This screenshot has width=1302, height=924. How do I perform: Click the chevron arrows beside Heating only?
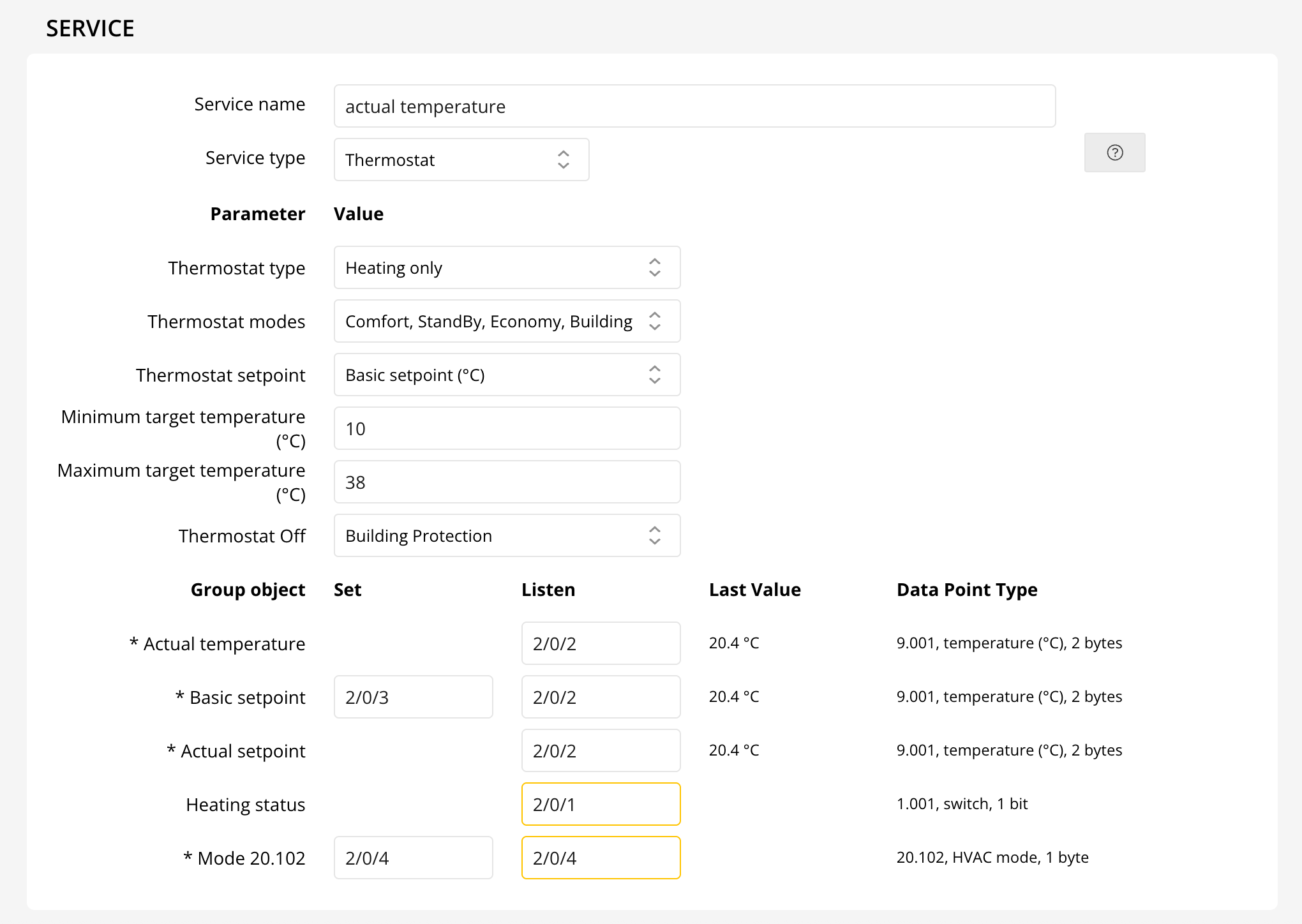tap(654, 267)
